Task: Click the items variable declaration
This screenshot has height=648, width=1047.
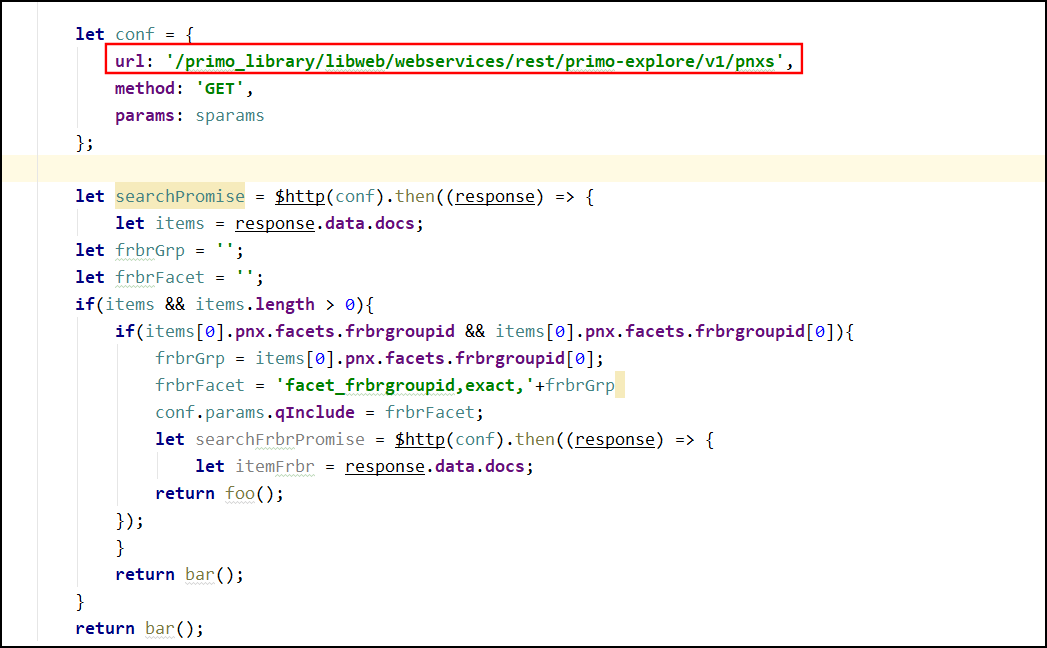Action: pos(180,224)
